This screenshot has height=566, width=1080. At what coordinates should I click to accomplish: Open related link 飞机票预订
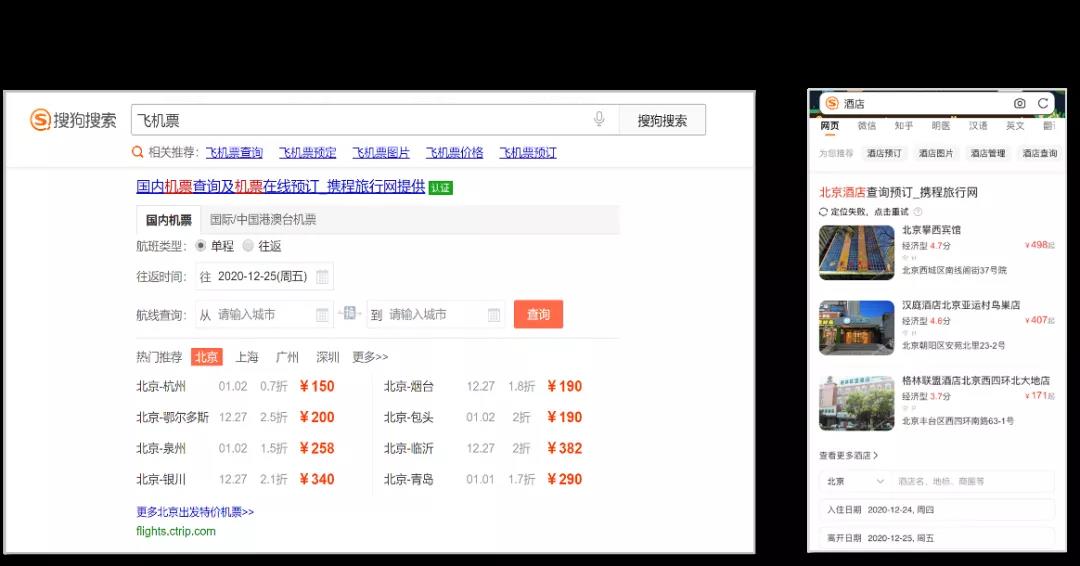[x=528, y=152]
